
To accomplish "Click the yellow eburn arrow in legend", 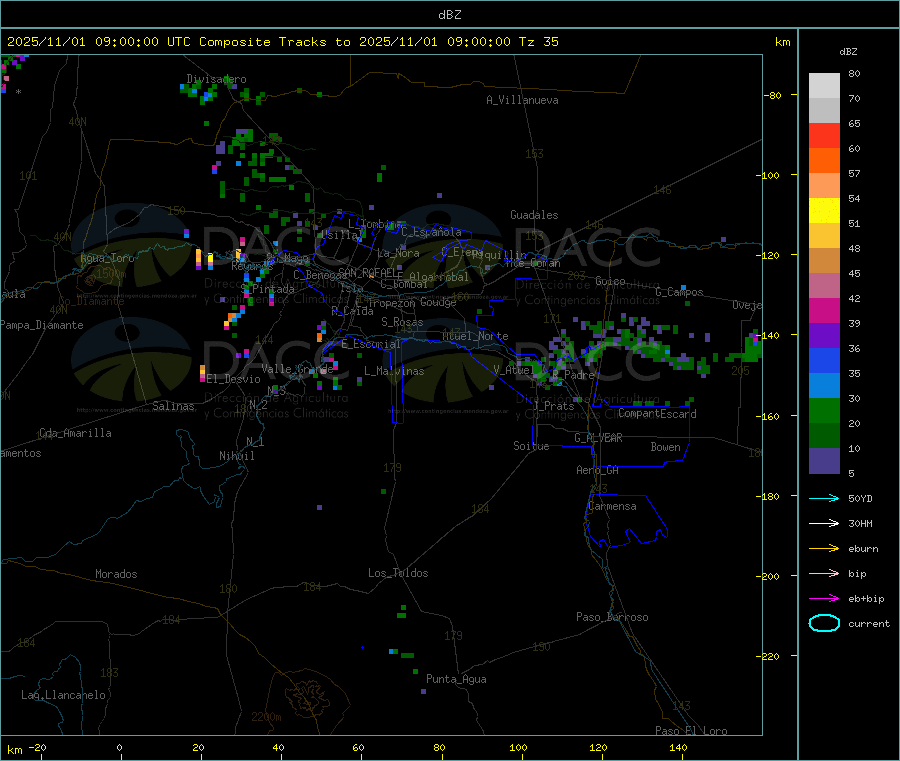I will (x=824, y=548).
